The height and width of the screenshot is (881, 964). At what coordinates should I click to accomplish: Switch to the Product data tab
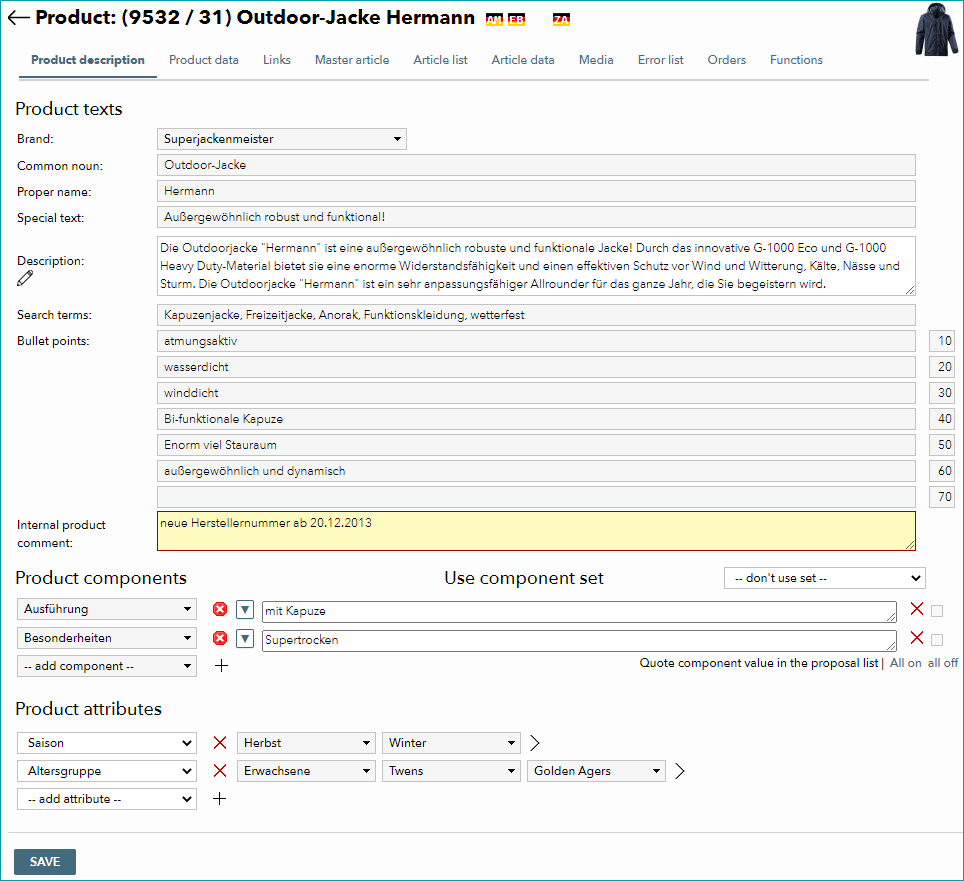coord(203,60)
